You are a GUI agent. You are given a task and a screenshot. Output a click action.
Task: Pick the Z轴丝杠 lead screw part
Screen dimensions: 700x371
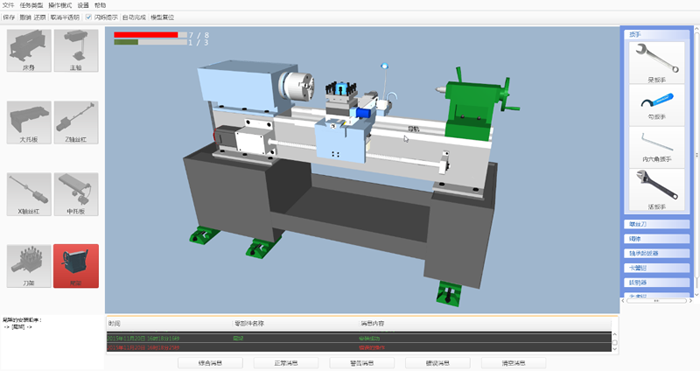point(76,122)
